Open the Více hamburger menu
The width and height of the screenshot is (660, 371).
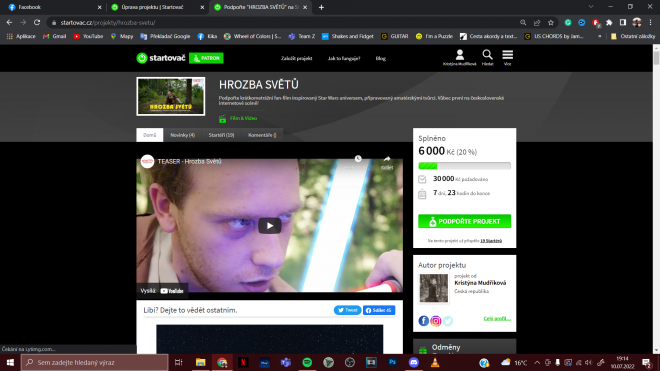coord(508,57)
